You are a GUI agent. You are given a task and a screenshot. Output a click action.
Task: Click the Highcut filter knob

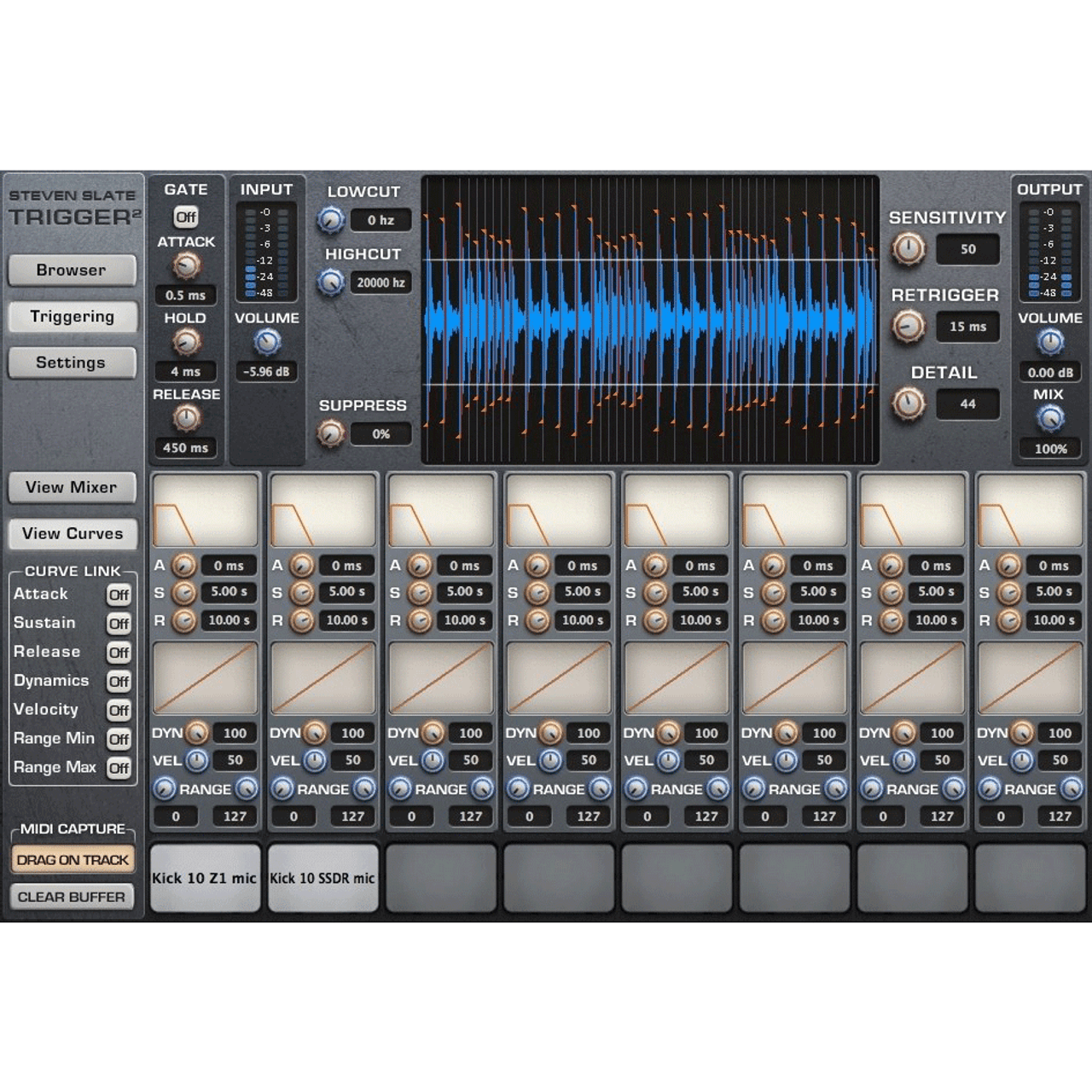pyautogui.click(x=331, y=282)
